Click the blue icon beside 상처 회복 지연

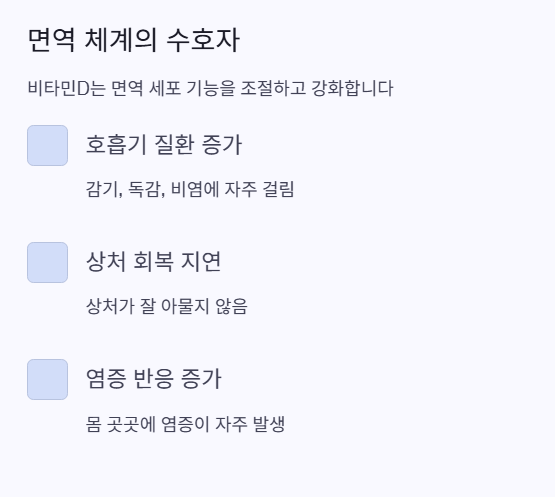[x=47, y=262]
